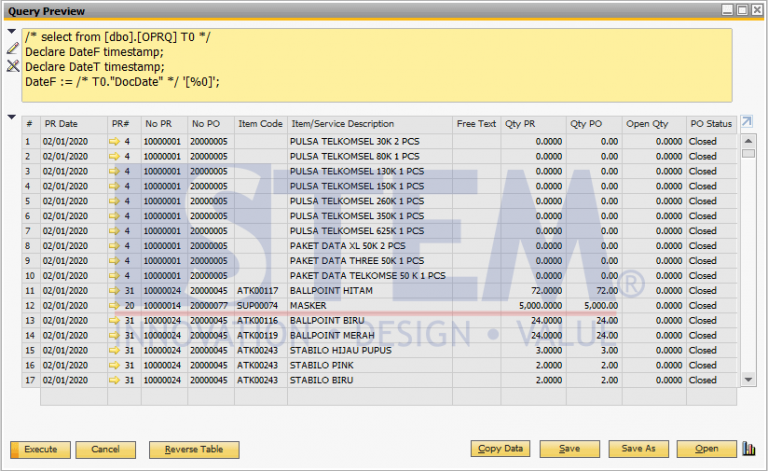Select the cell 'PAKET DATA THREE 50K 1 PCS'
Viewport: 768px width, 471px height.
370,261
